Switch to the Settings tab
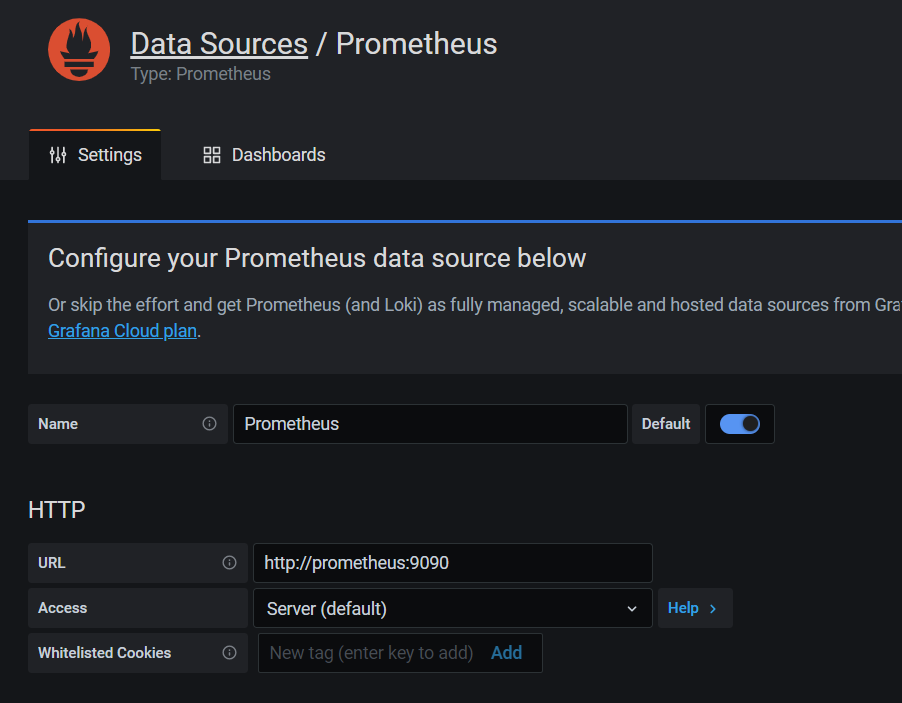Image resolution: width=902 pixels, height=703 pixels. pyautogui.click(x=96, y=155)
